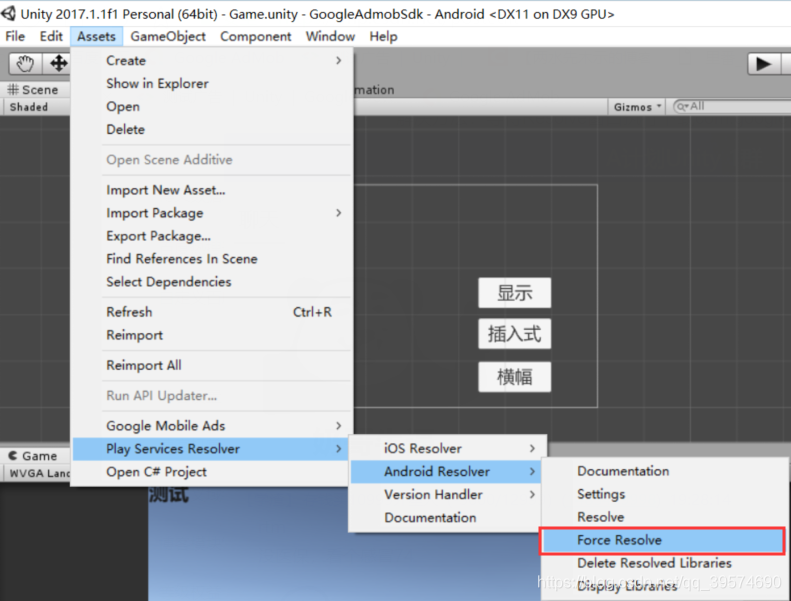Open the File menu

15,36
